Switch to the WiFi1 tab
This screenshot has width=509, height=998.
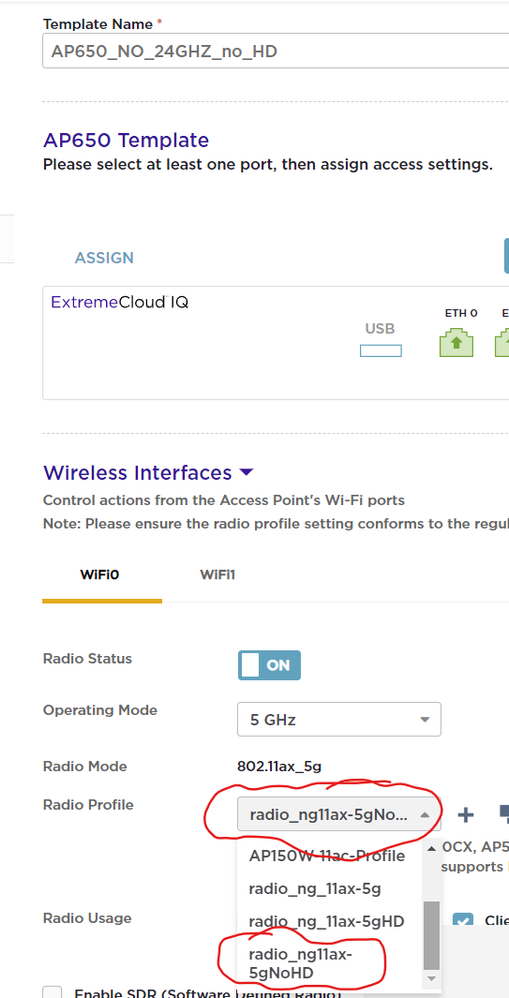point(218,575)
